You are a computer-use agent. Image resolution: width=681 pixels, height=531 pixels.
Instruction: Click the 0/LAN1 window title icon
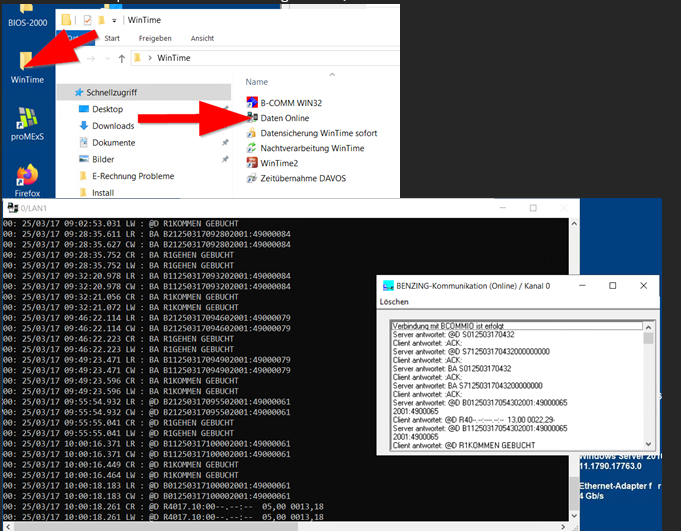coord(13,208)
